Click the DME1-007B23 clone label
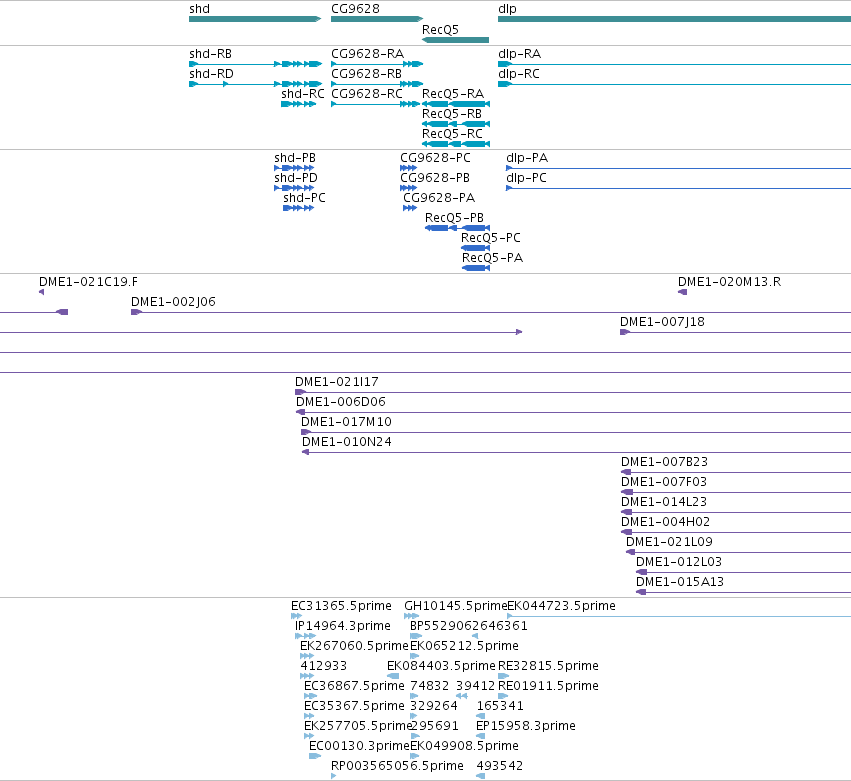The width and height of the screenshot is (851, 781). click(664, 462)
